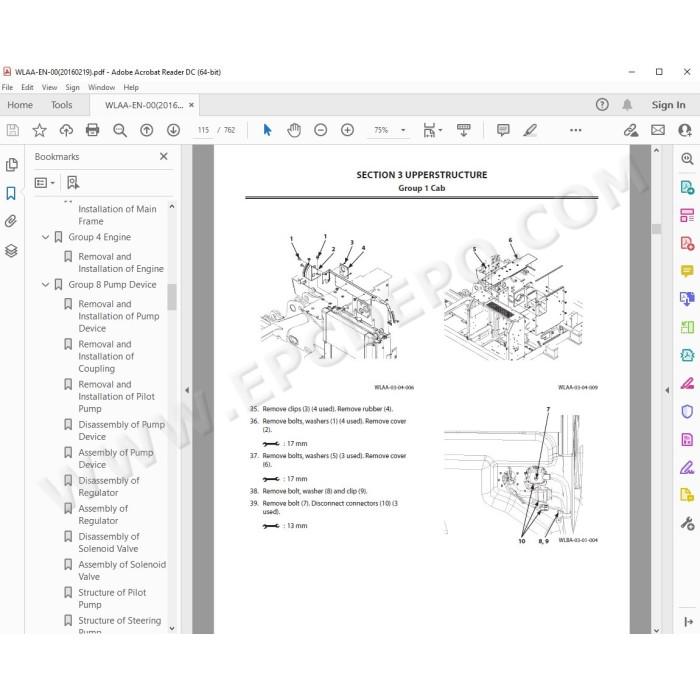
Task: Click the Zoom In plus icon
Action: click(347, 130)
